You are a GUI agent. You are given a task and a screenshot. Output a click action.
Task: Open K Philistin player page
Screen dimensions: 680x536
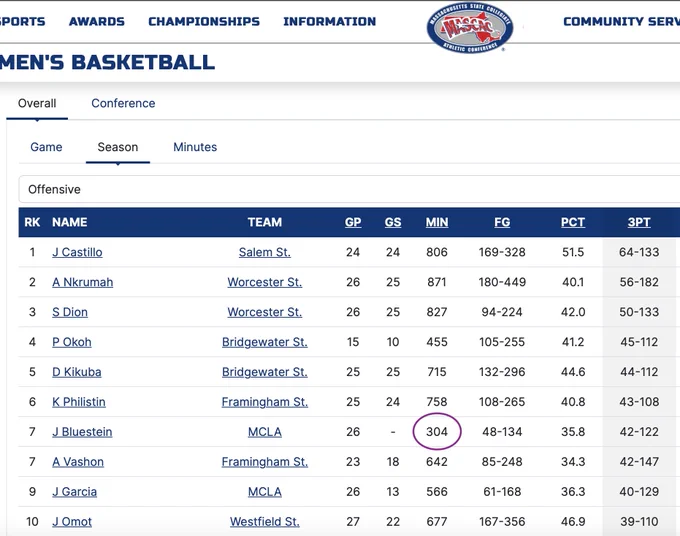coord(78,402)
